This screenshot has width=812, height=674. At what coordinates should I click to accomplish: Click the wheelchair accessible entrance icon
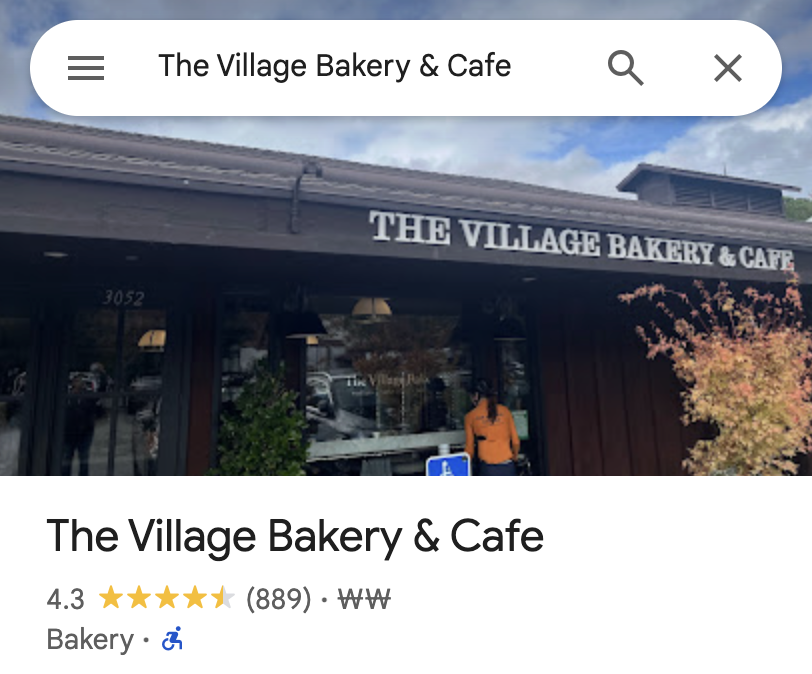pyautogui.click(x=172, y=639)
